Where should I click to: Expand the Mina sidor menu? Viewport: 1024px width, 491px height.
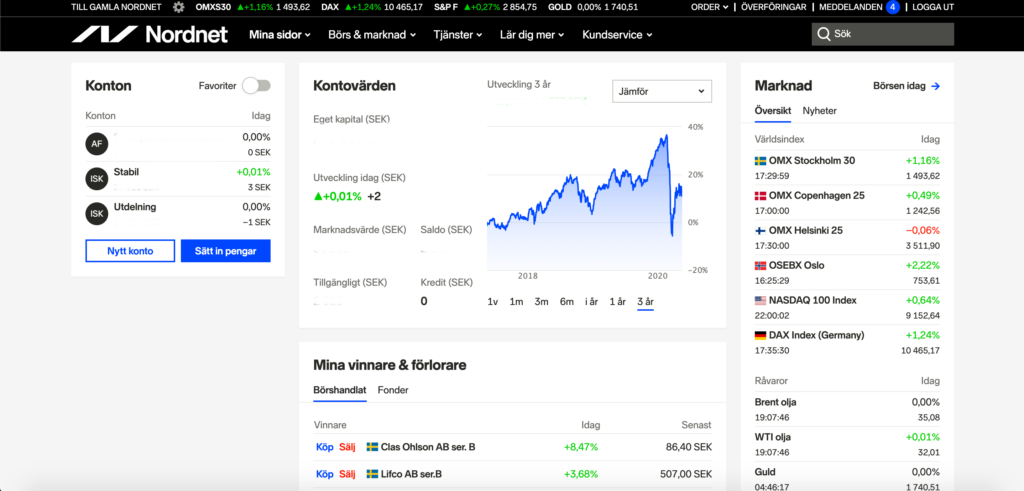[280, 35]
